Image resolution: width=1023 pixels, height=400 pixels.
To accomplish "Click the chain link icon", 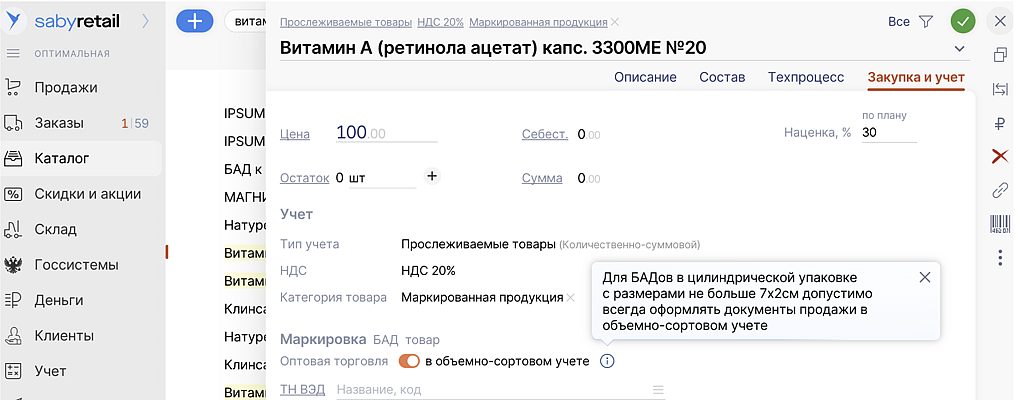I will pos(999,190).
